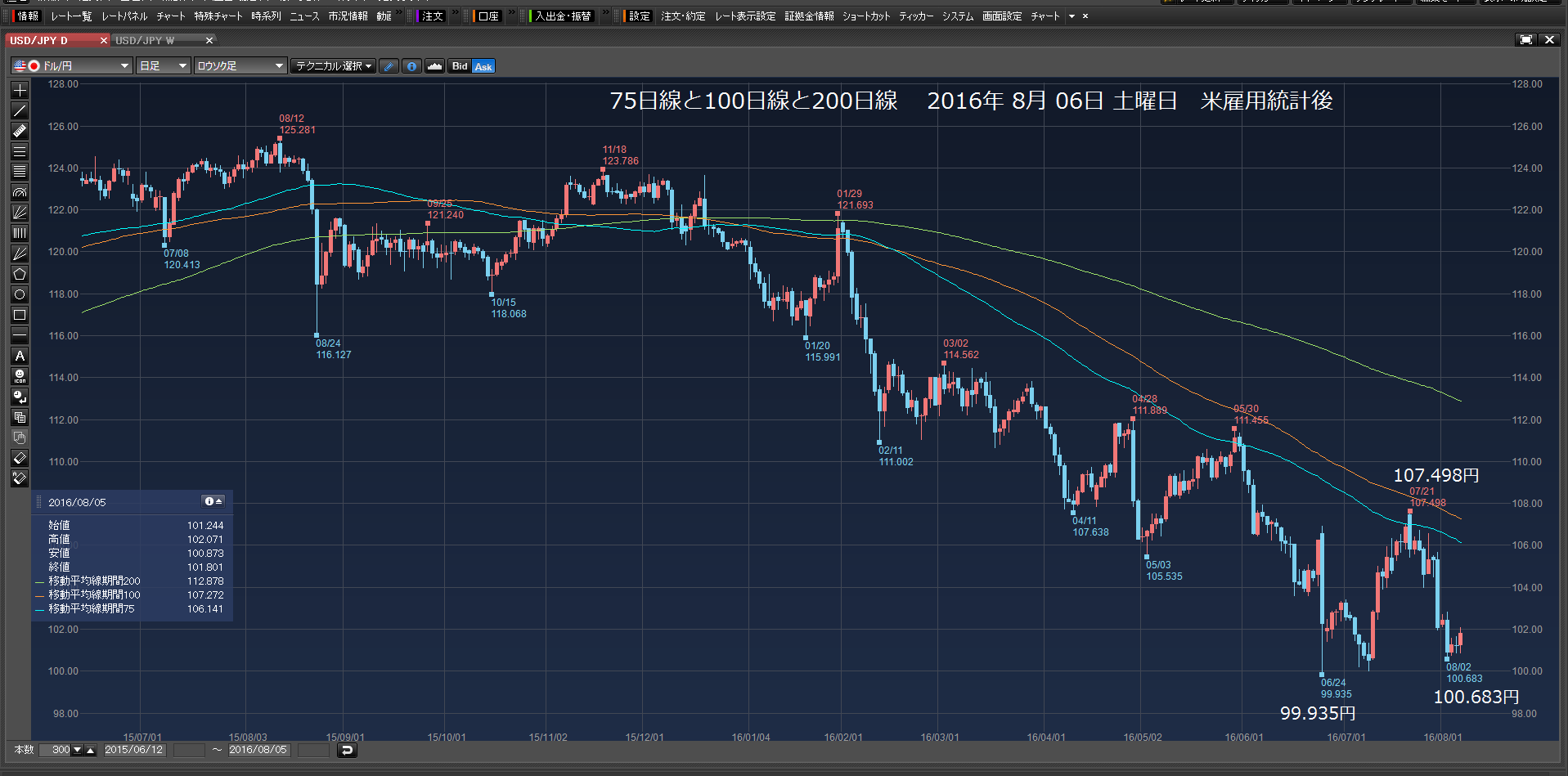The width and height of the screenshot is (1568, 776).
Task: Maximize the chart panel with fullscreen icon
Action: (x=1526, y=39)
